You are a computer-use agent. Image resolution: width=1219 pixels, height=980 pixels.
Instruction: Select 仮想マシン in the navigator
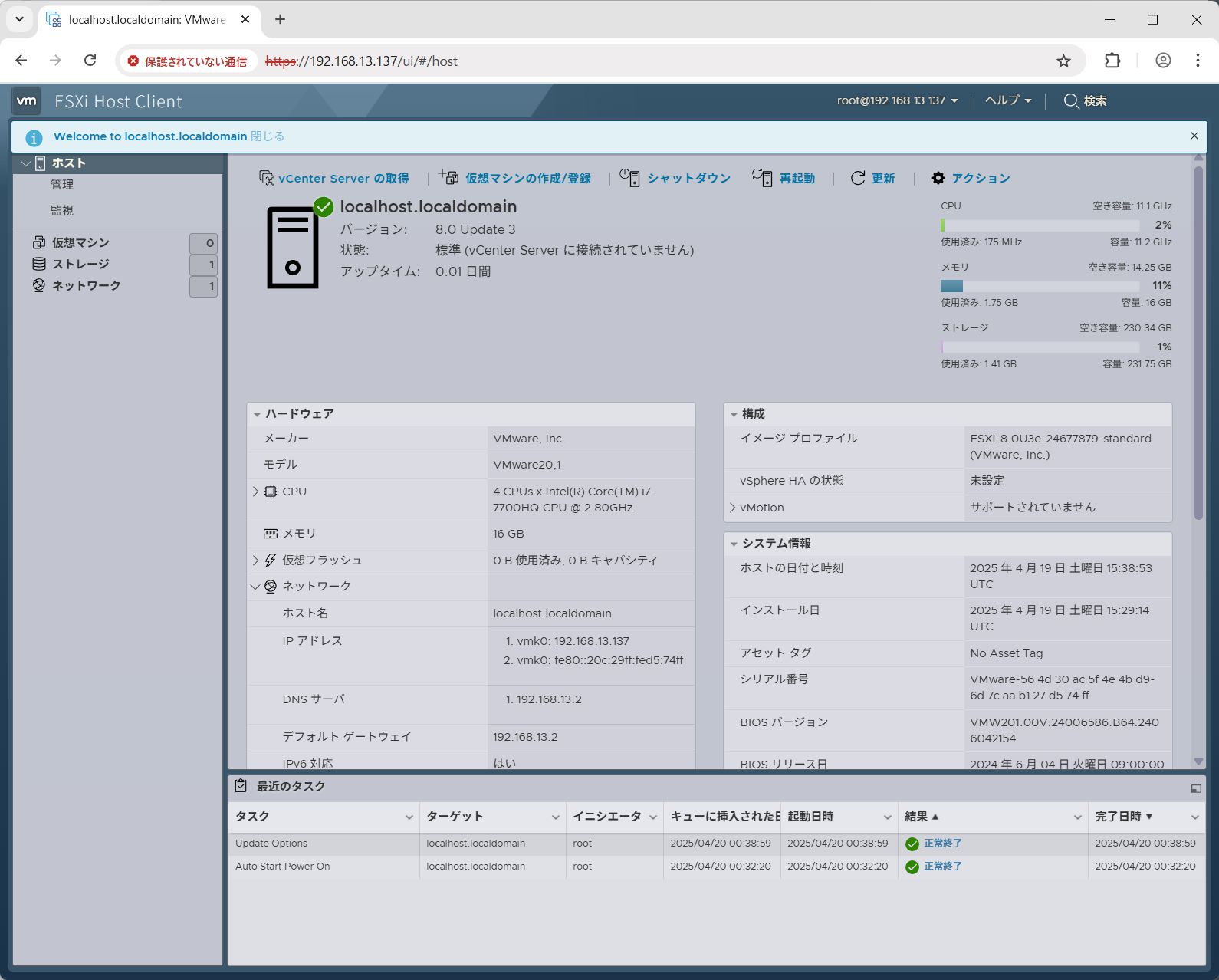pyautogui.click(x=80, y=242)
